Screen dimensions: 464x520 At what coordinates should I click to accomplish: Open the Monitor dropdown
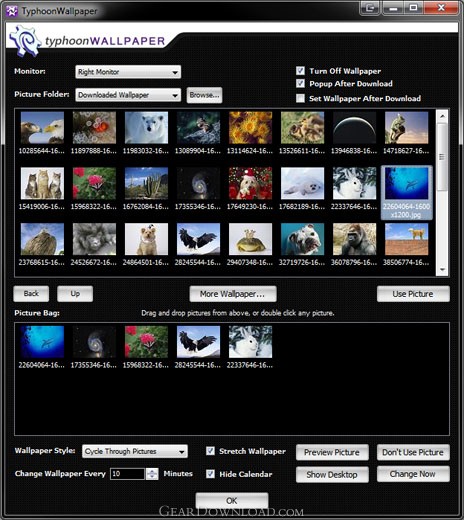(x=128, y=72)
